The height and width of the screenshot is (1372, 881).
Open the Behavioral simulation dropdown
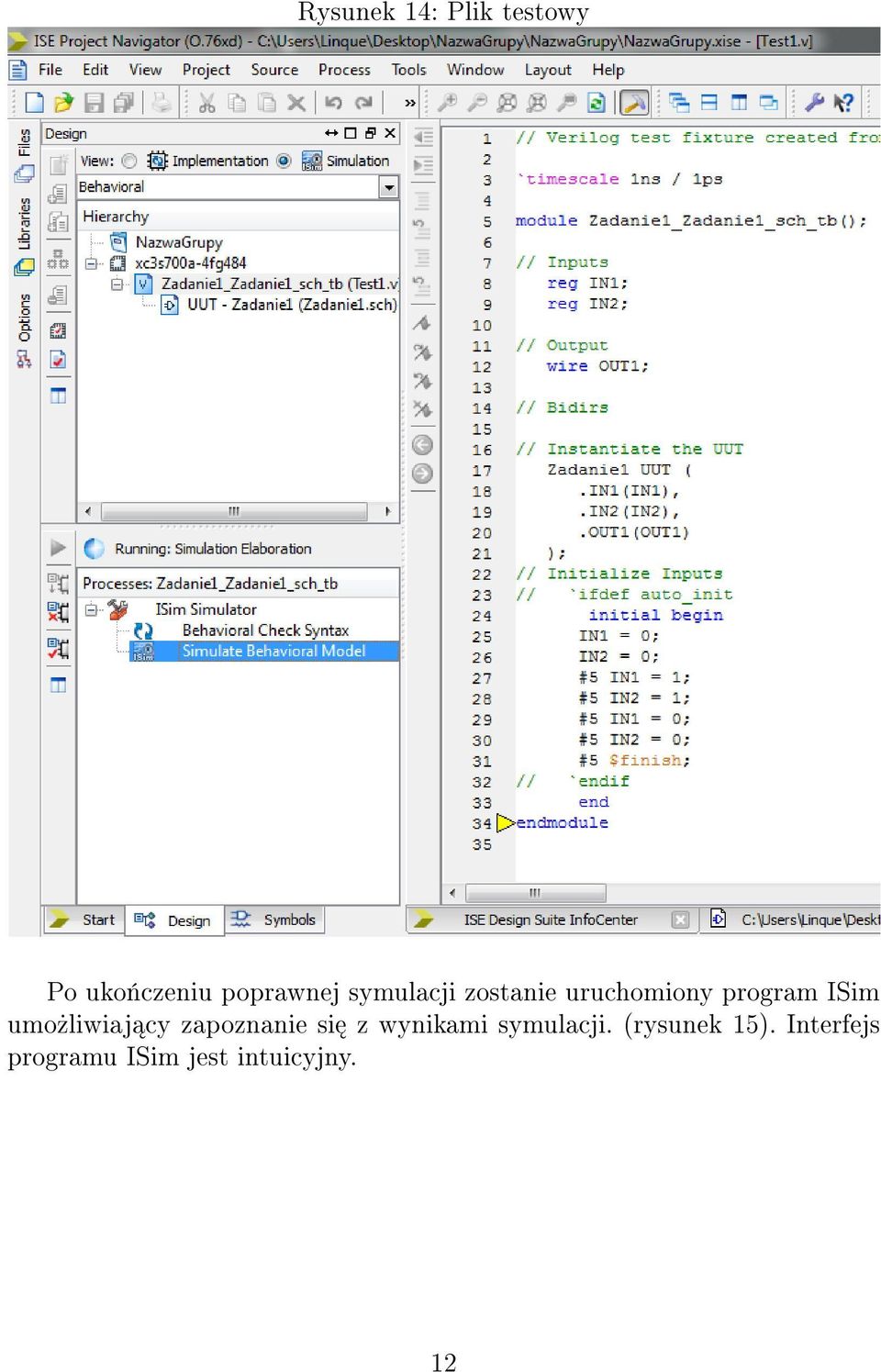(389, 187)
